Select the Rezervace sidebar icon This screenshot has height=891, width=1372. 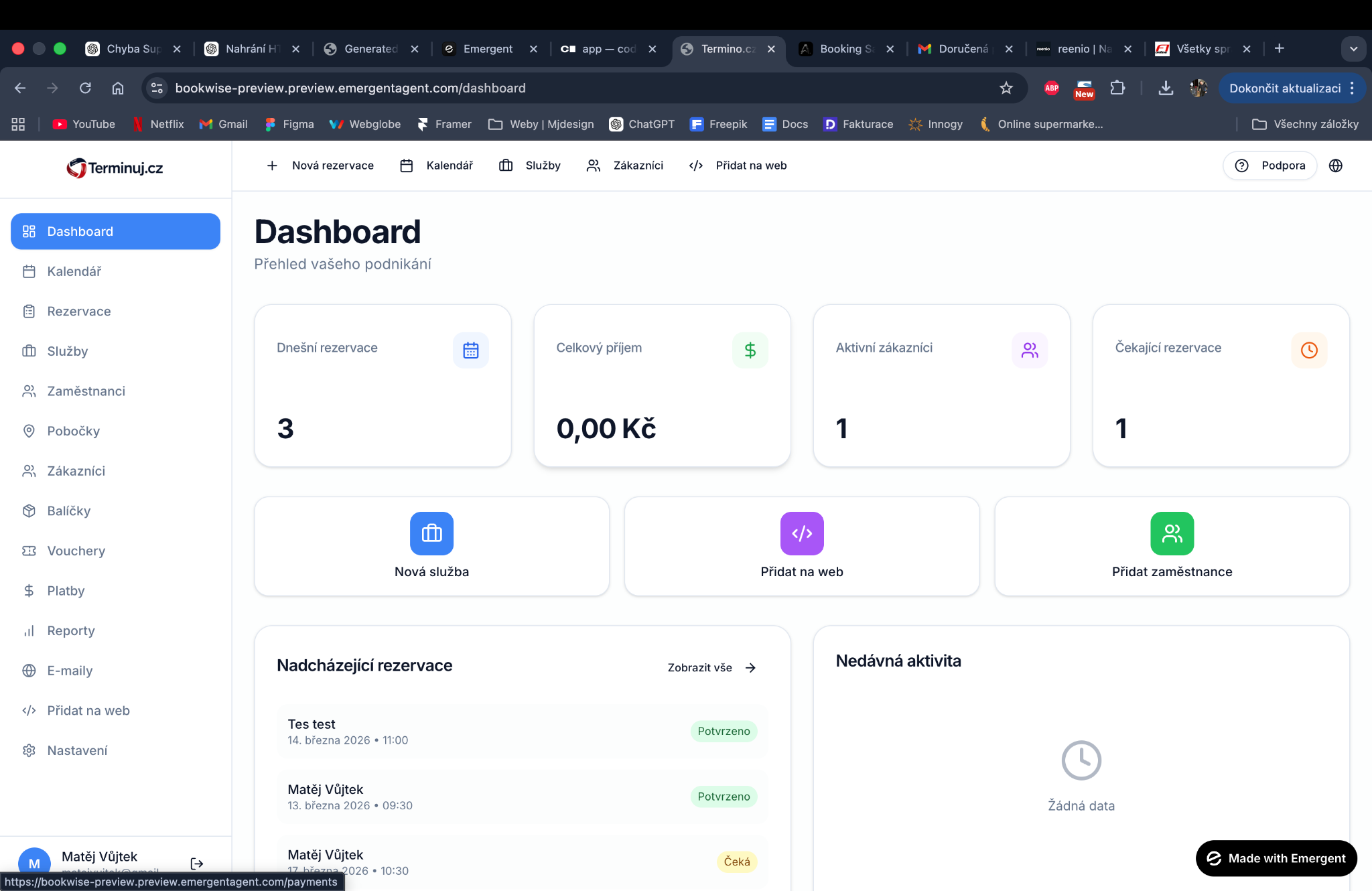click(x=29, y=311)
